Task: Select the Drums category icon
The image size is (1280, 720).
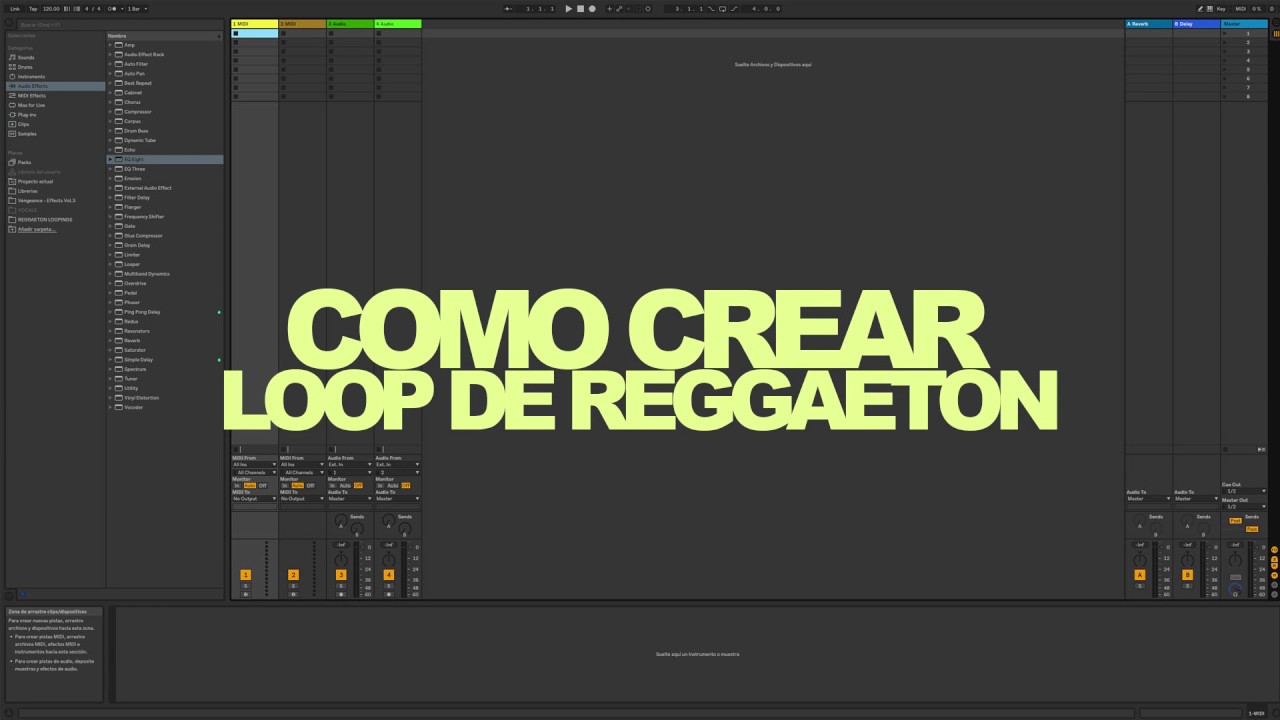Action: [x=11, y=67]
